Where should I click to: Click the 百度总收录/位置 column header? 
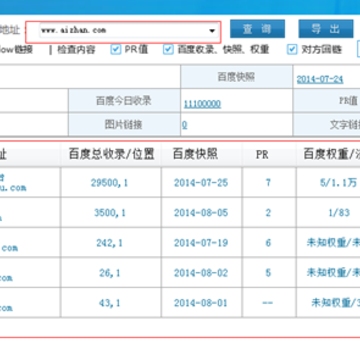[111, 154]
